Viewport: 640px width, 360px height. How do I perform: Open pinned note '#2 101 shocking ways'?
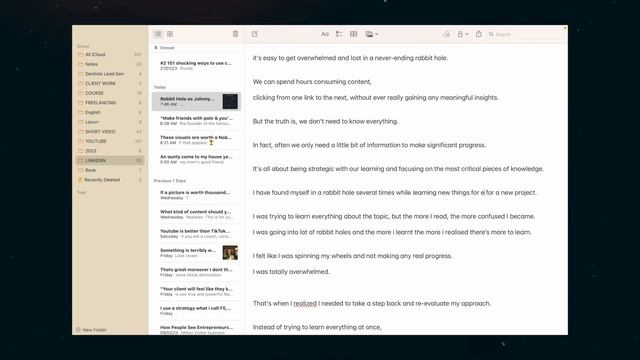click(x=196, y=65)
